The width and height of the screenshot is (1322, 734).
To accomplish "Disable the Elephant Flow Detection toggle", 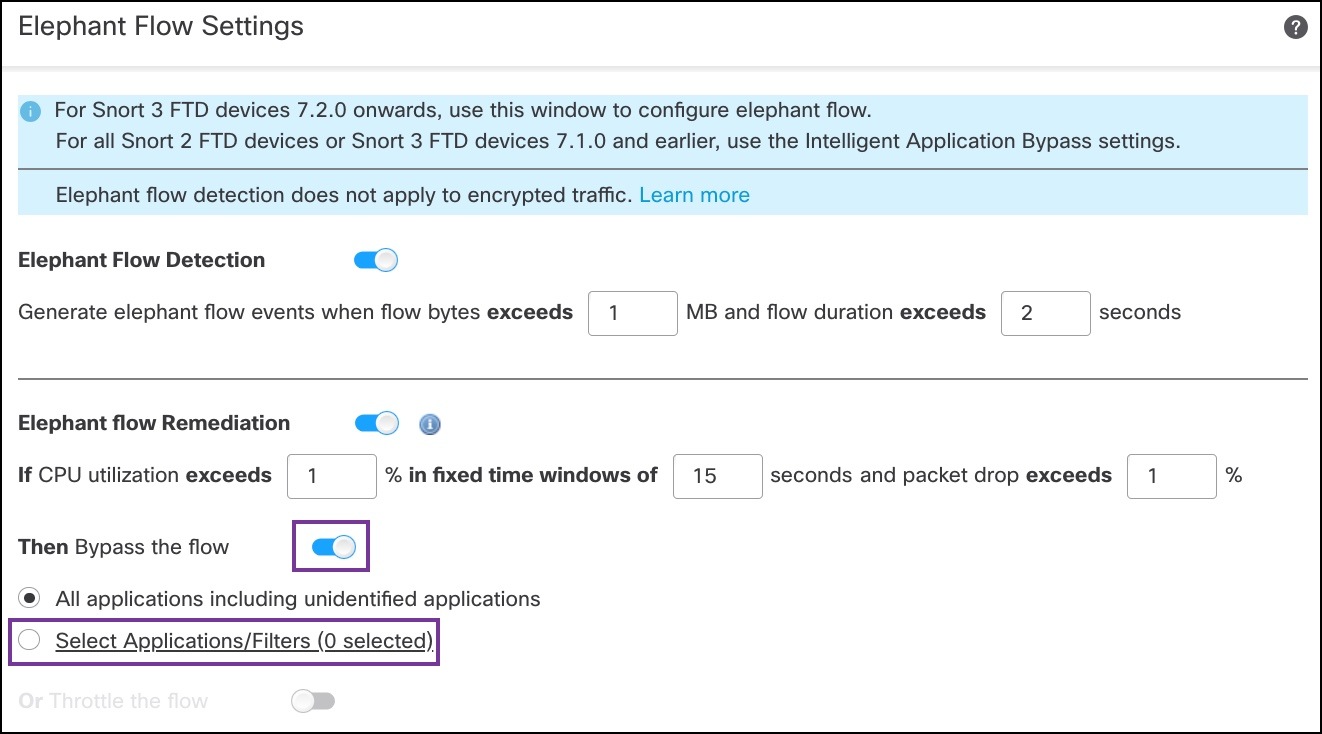I will (x=375, y=259).
